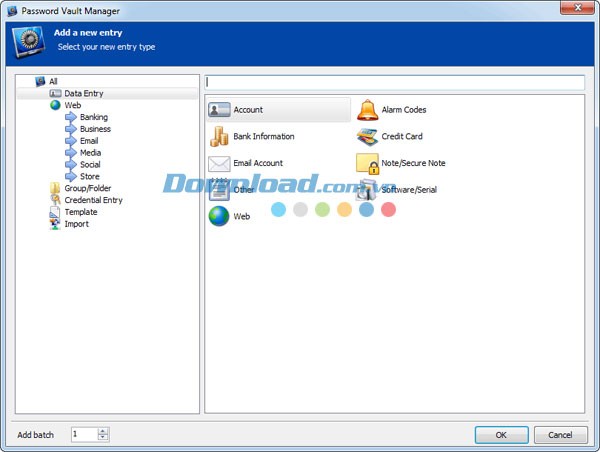Select Template label in tree
600x452 pixels.
pyautogui.click(x=81, y=212)
